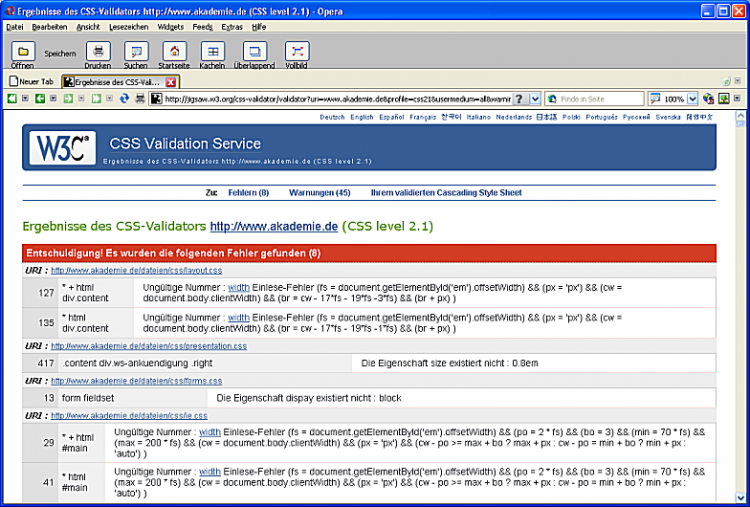Open the www.akademie.de heading link
The width and height of the screenshot is (750, 507).
[x=273, y=226]
